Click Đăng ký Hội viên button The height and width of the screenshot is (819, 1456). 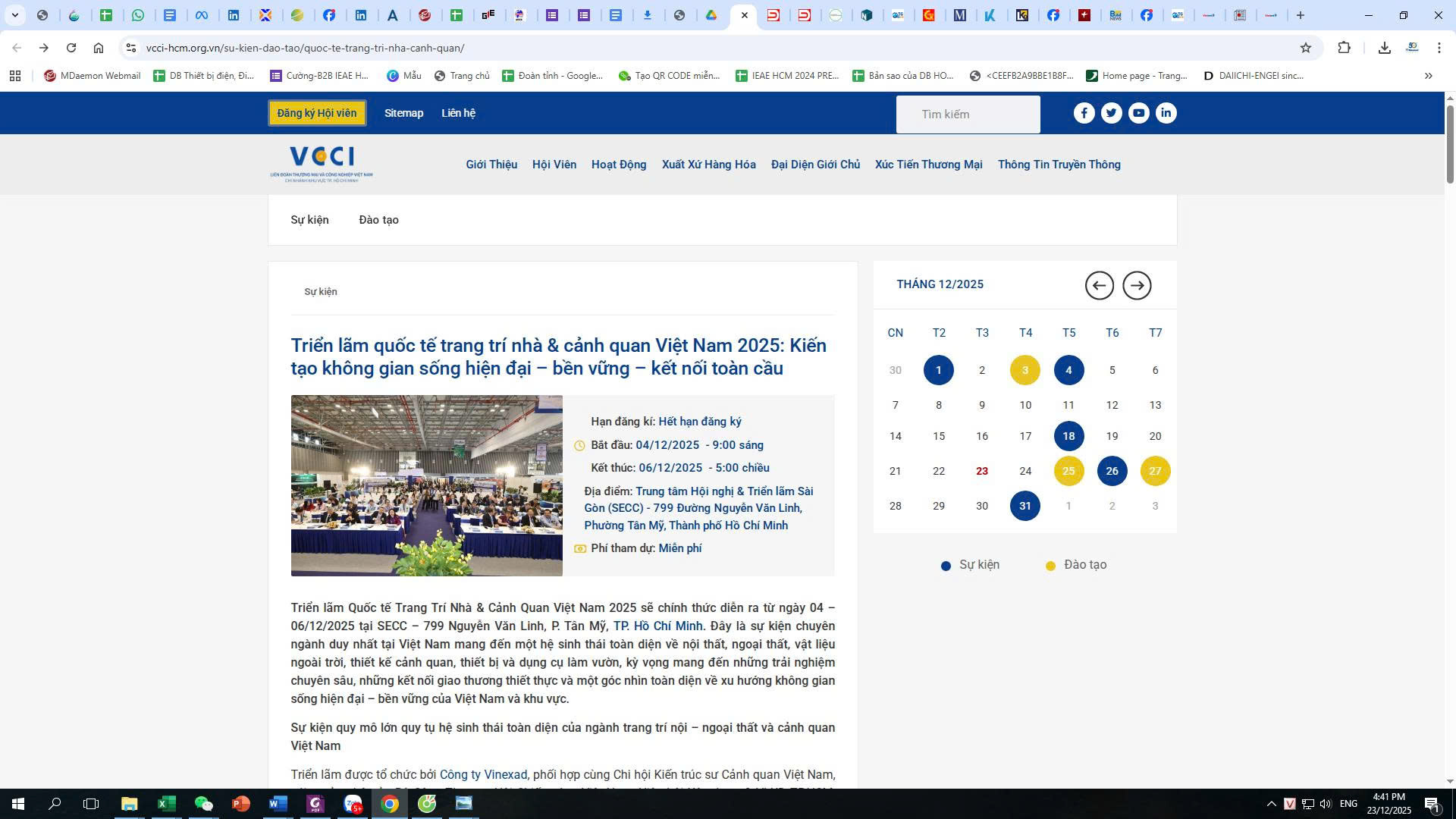(x=317, y=113)
